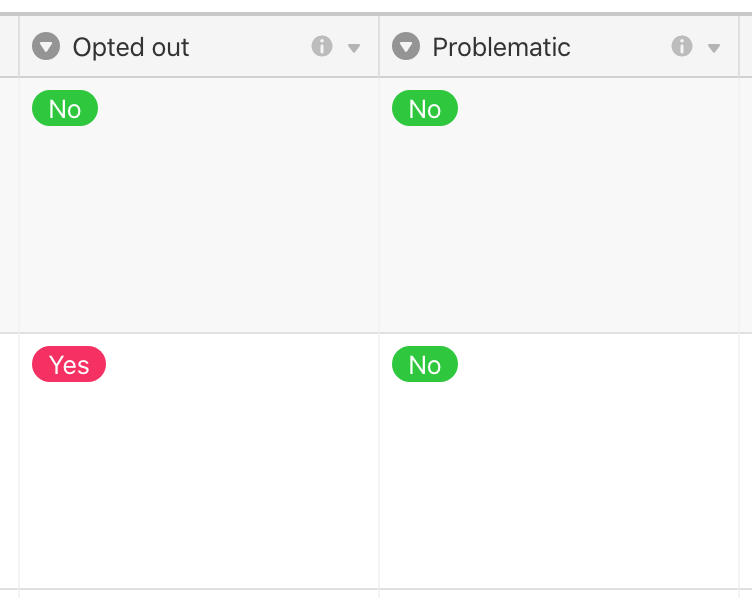Click the Opted out single-select field icon

[46, 47]
